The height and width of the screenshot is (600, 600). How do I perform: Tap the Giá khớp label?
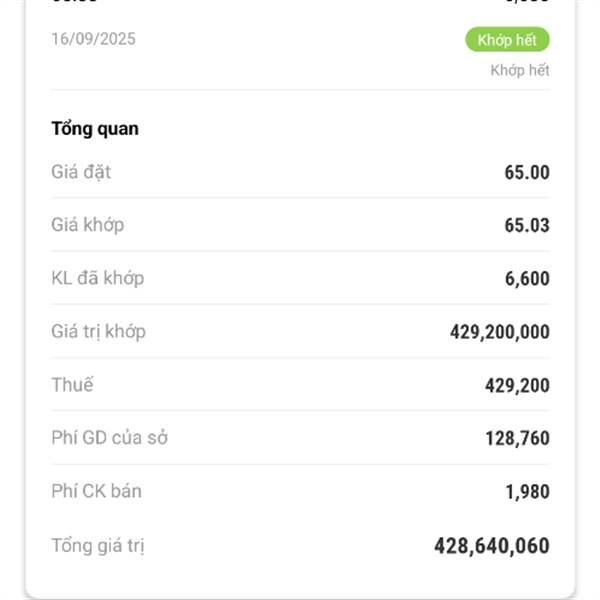tap(88, 225)
